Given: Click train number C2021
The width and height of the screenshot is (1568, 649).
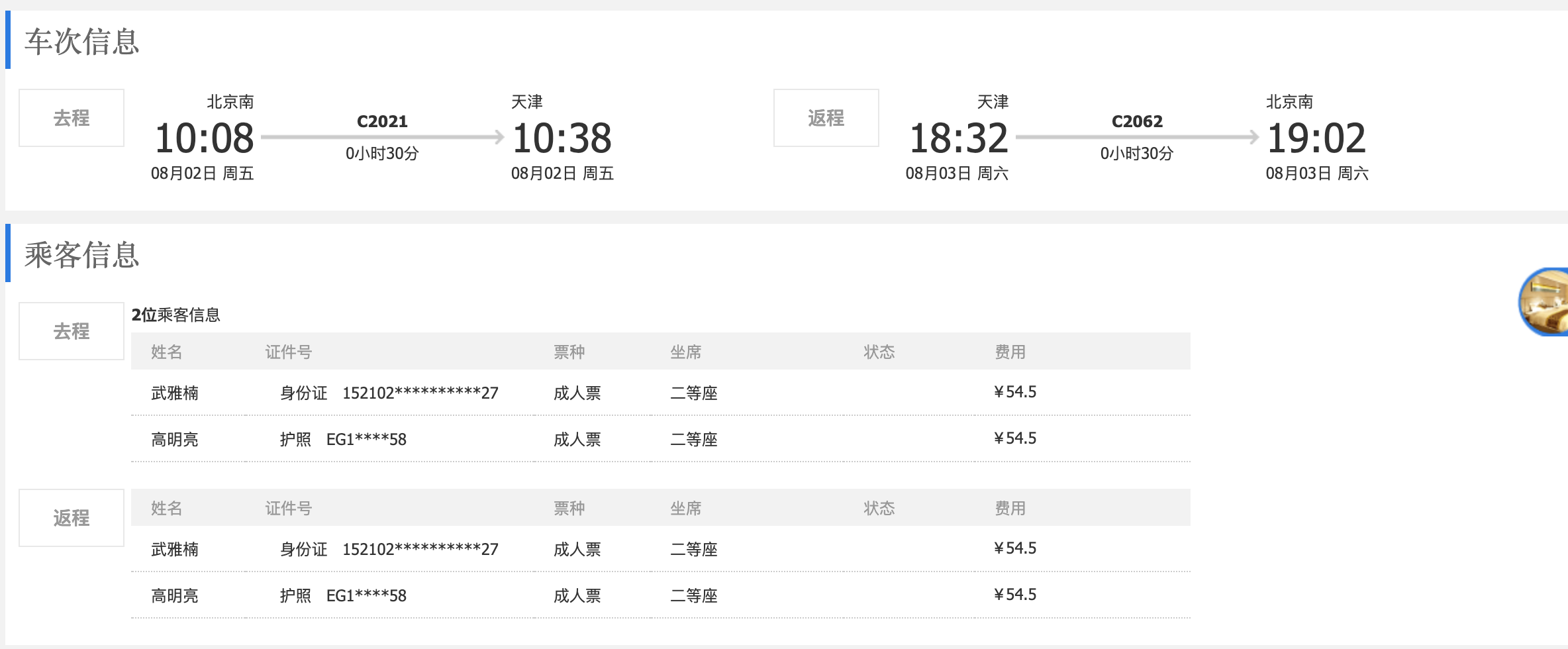Looking at the screenshot, I should [x=382, y=122].
